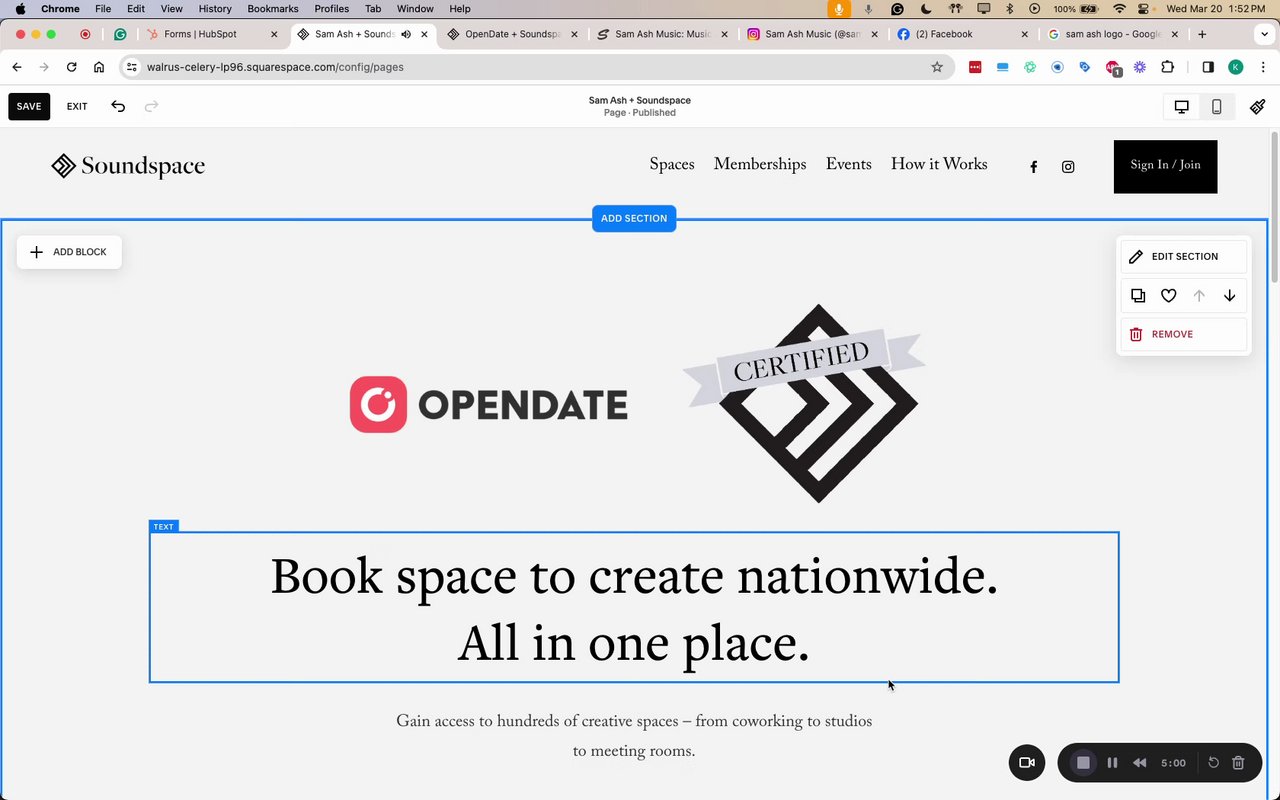Viewport: 1280px width, 800px height.
Task: Click the OPENDATE logo image
Action: click(489, 404)
